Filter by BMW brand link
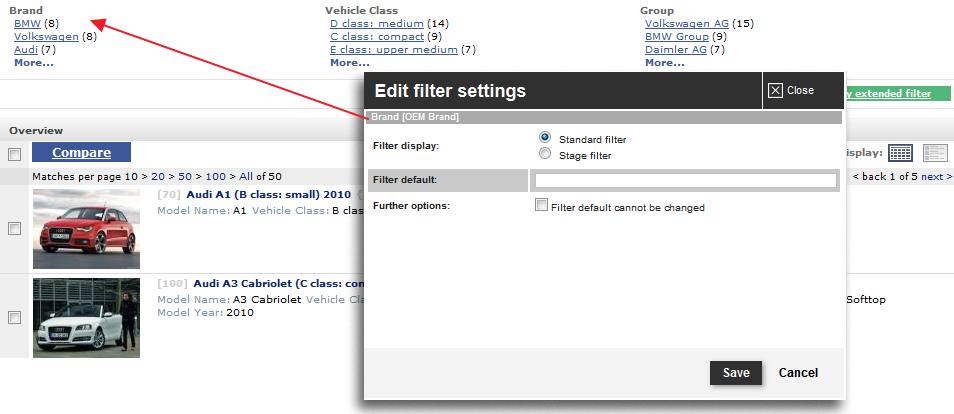Image resolution: width=954 pixels, height=414 pixels. click(x=27, y=24)
